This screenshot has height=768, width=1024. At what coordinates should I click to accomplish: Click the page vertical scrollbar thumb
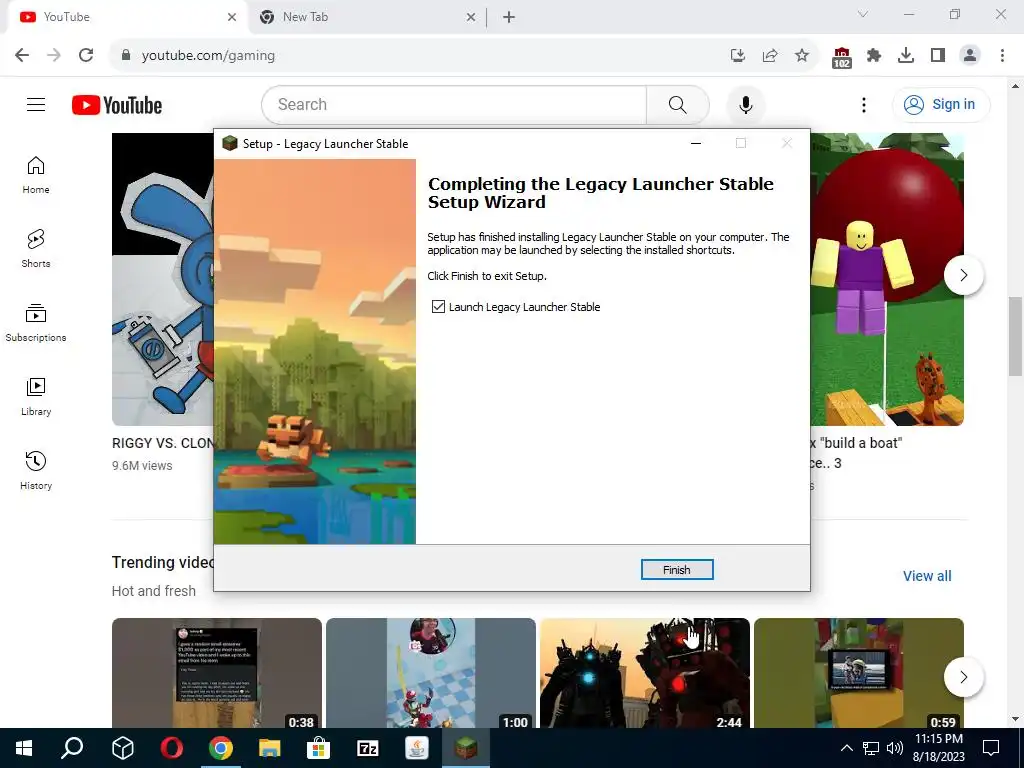pos(1015,336)
